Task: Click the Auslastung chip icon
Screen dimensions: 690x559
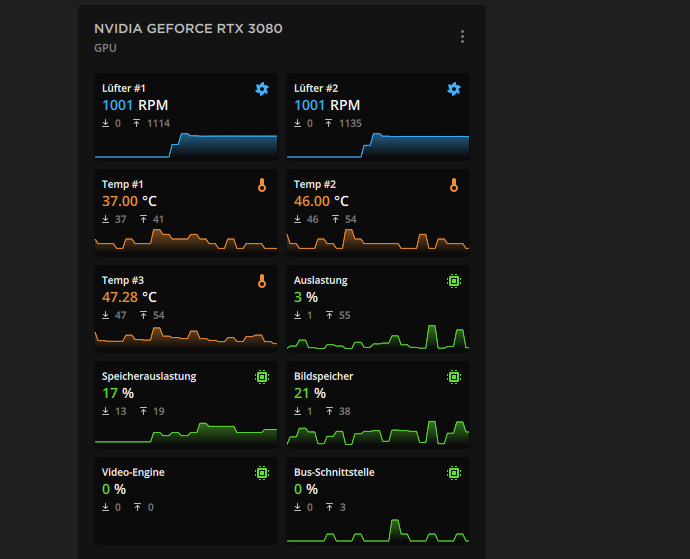Action: point(454,281)
